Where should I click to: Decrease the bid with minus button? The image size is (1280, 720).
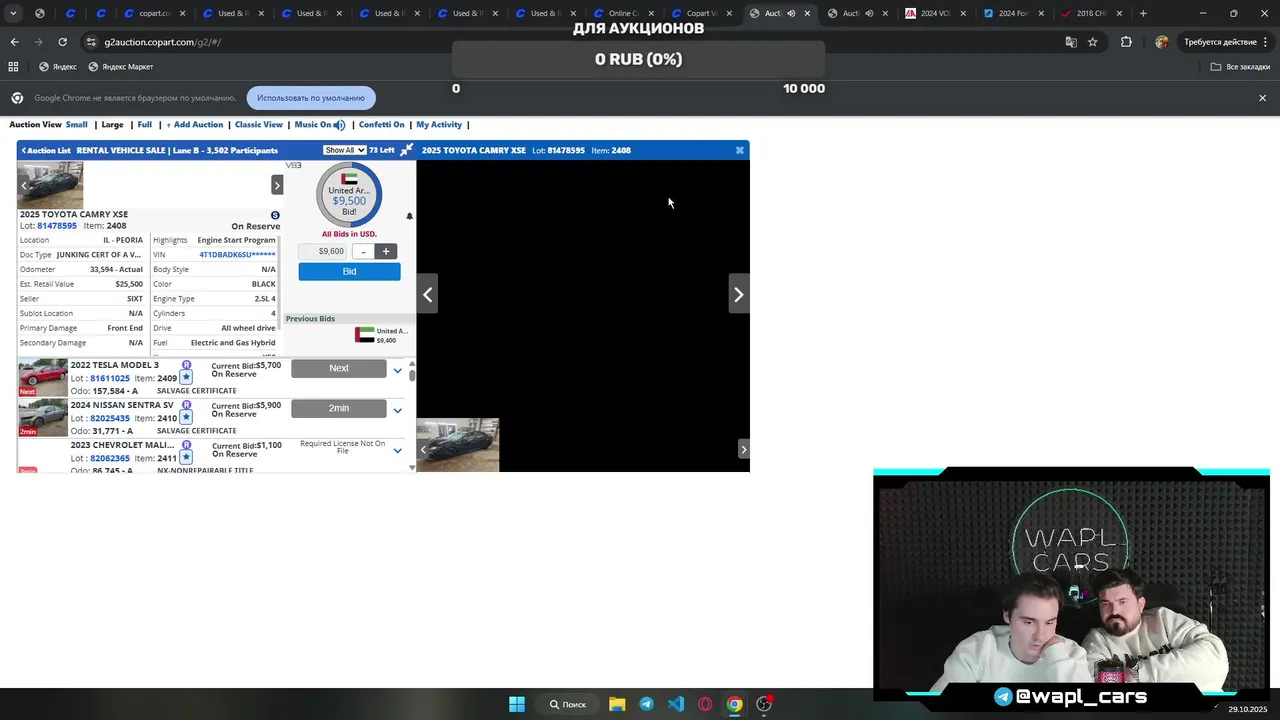click(x=364, y=251)
